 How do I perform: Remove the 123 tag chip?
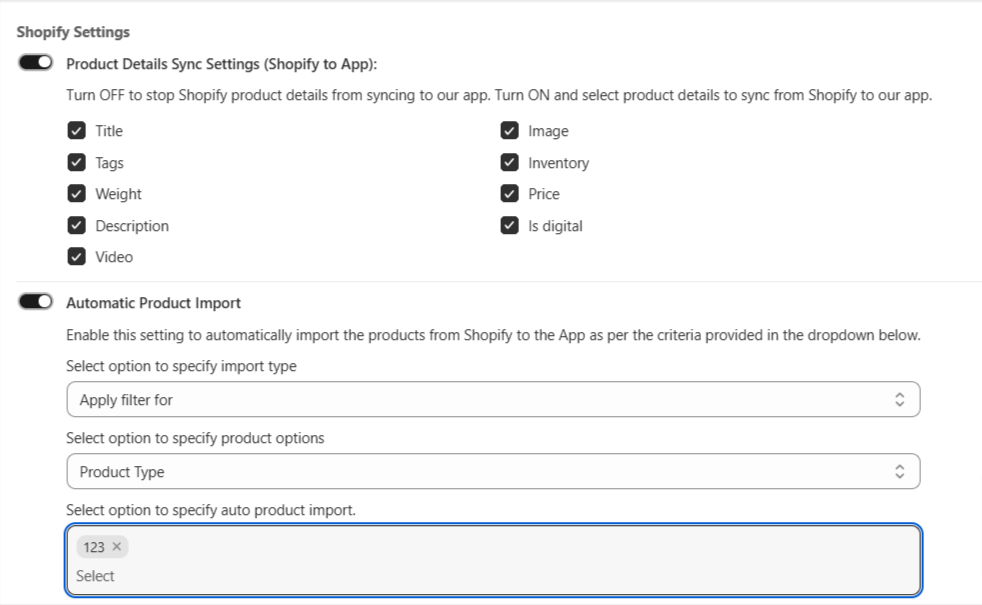(x=116, y=547)
